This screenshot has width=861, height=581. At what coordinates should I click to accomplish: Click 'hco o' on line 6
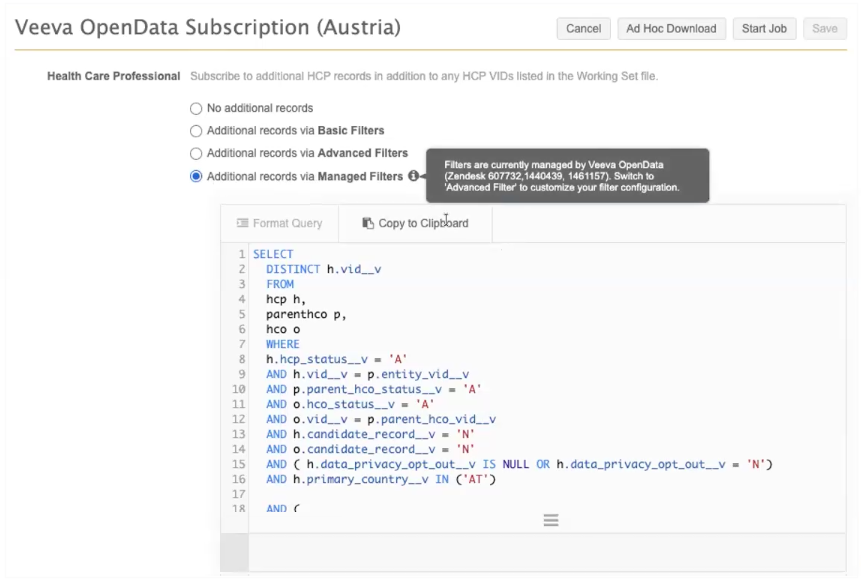pos(283,329)
